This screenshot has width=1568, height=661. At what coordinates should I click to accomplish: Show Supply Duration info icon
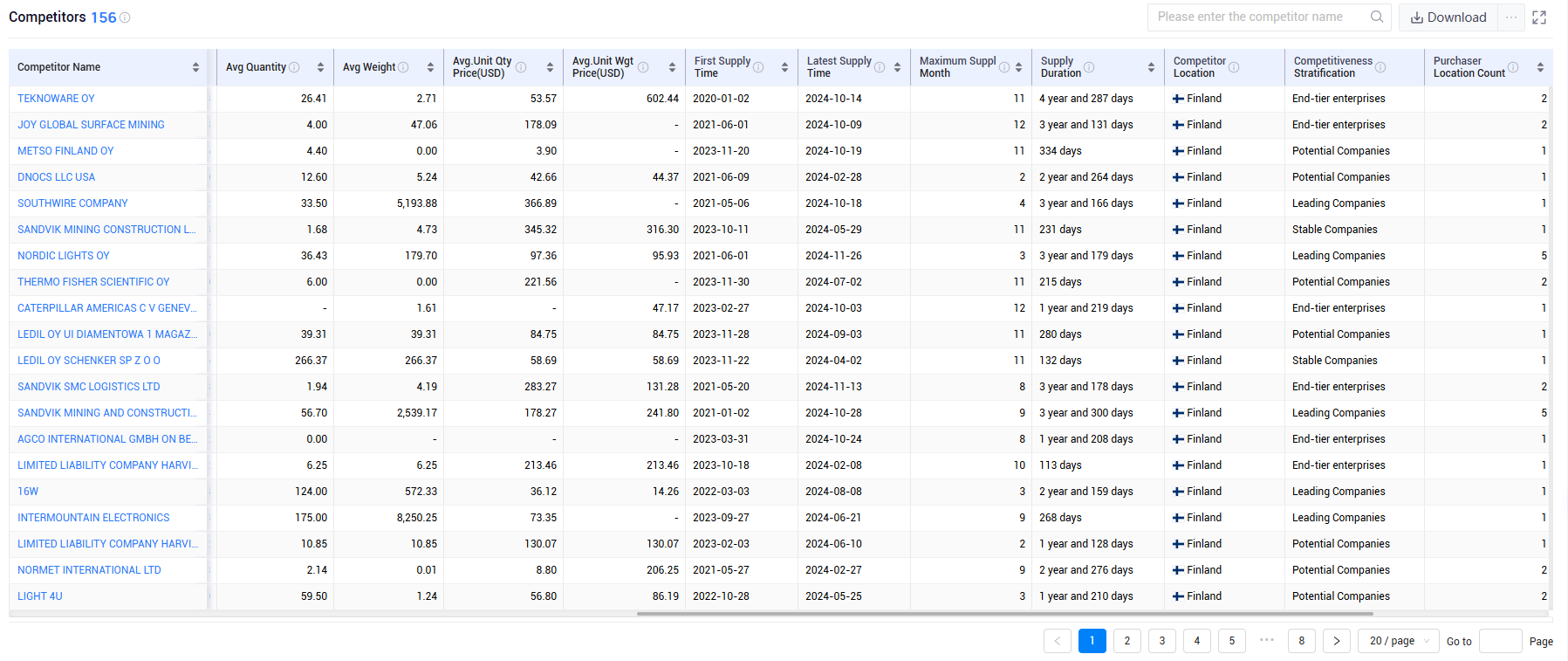(1089, 67)
